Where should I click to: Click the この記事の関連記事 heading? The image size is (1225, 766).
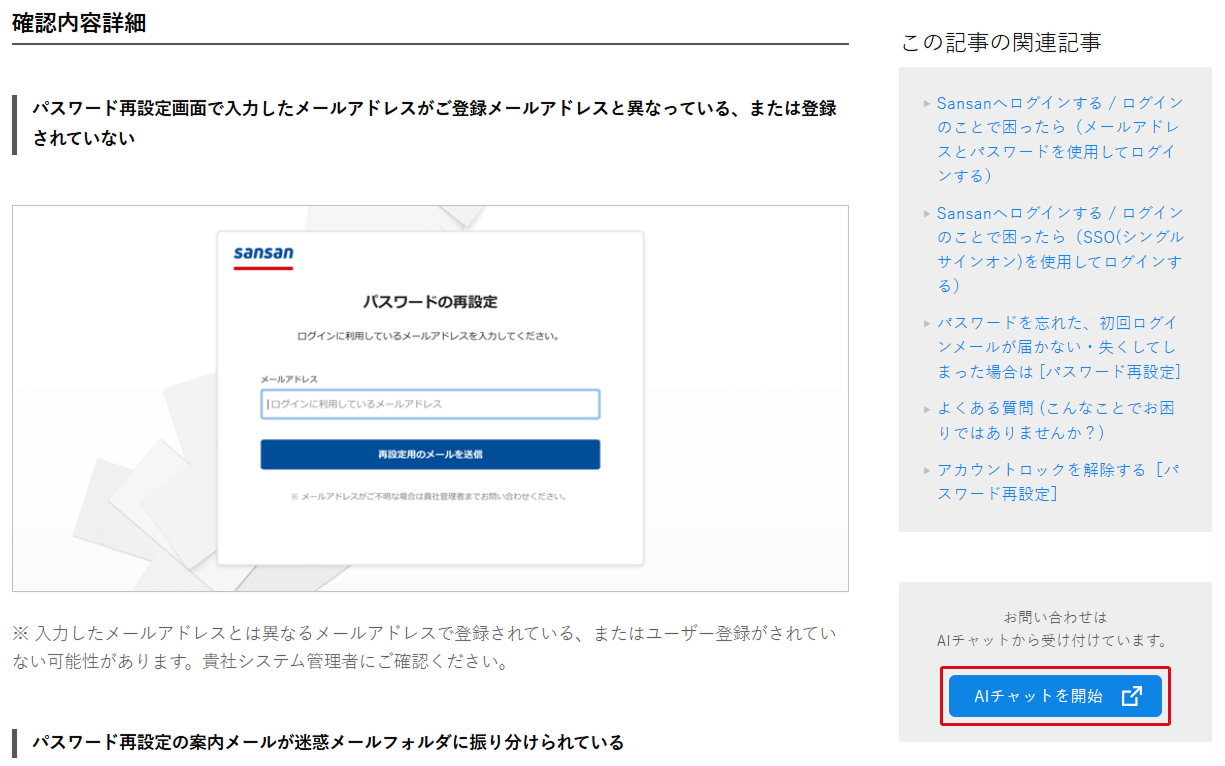[1001, 42]
